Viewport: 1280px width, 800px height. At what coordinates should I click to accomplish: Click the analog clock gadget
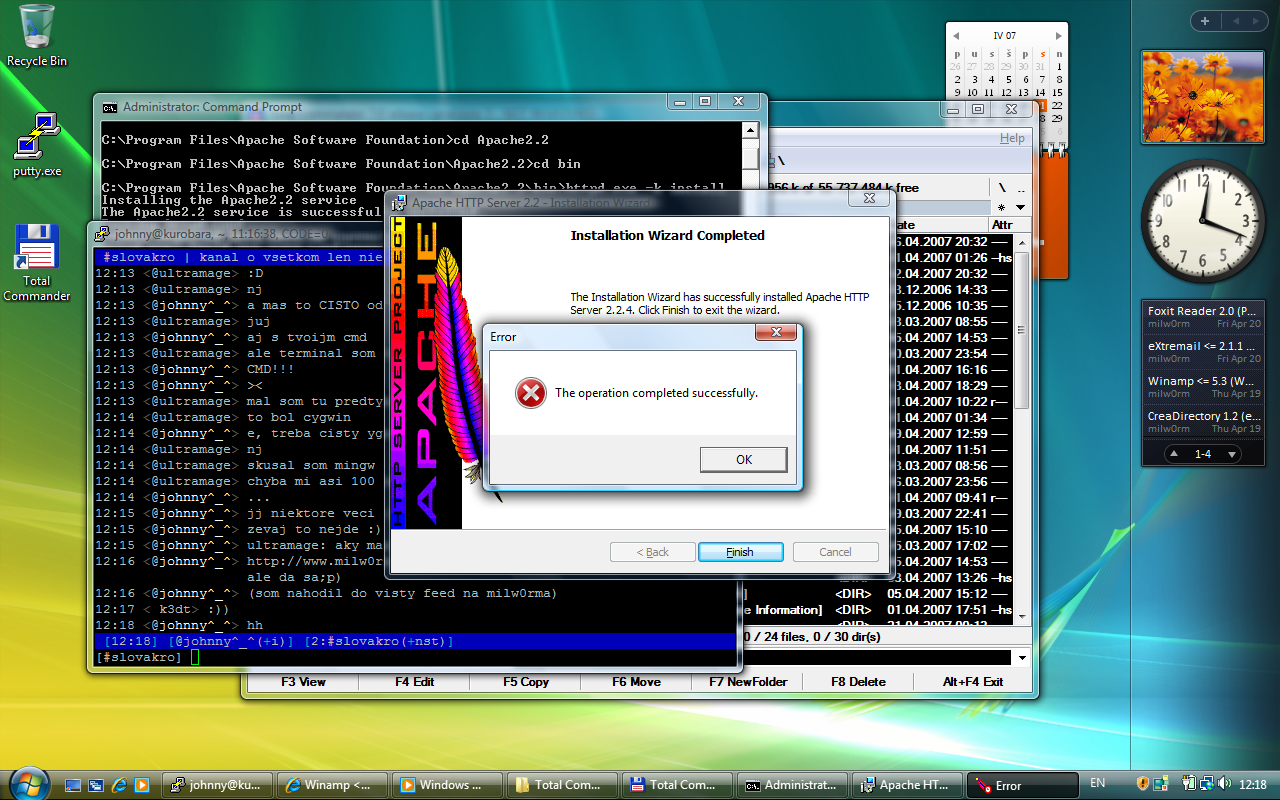click(1203, 220)
